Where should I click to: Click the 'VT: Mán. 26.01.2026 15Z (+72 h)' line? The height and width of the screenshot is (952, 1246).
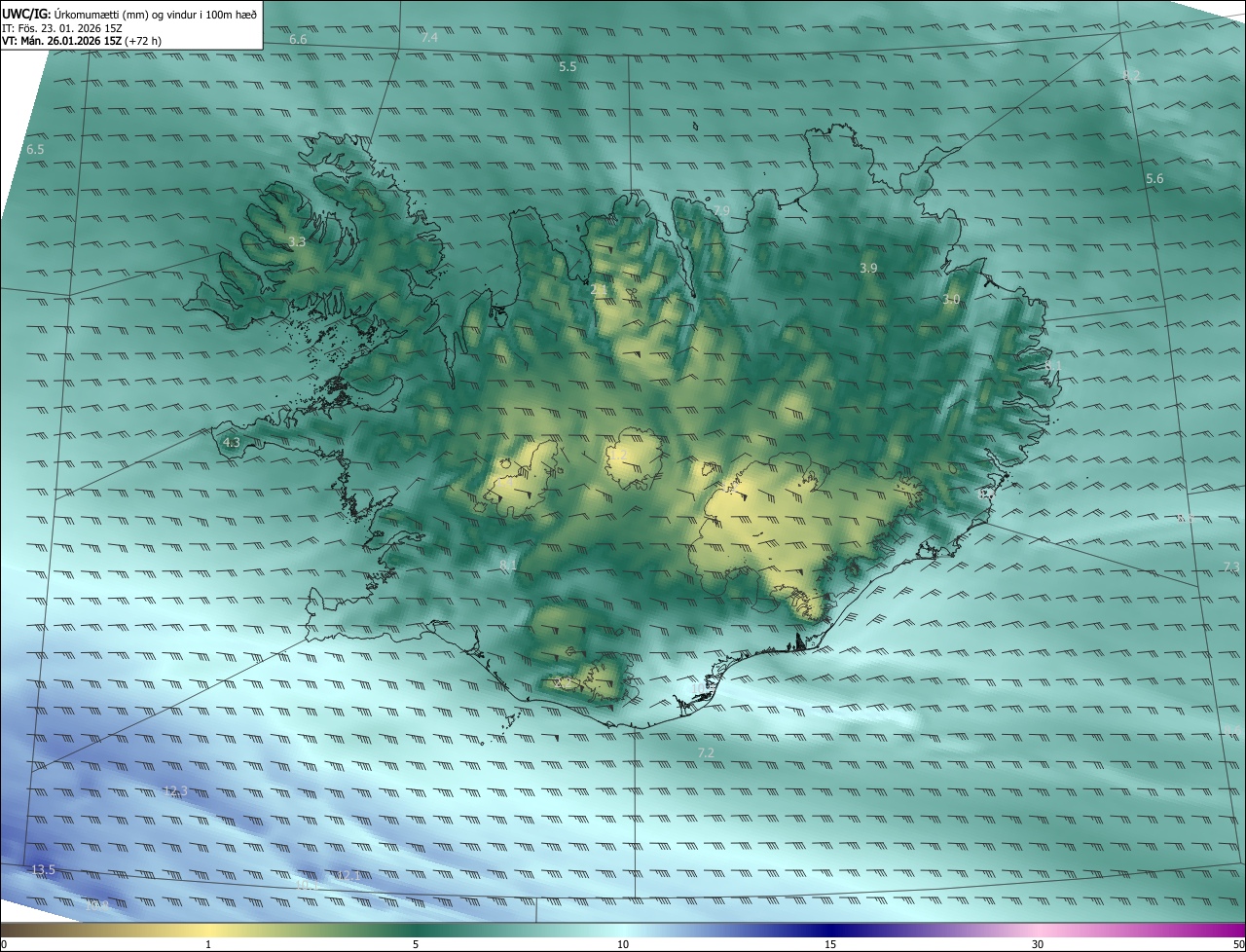coord(82,41)
